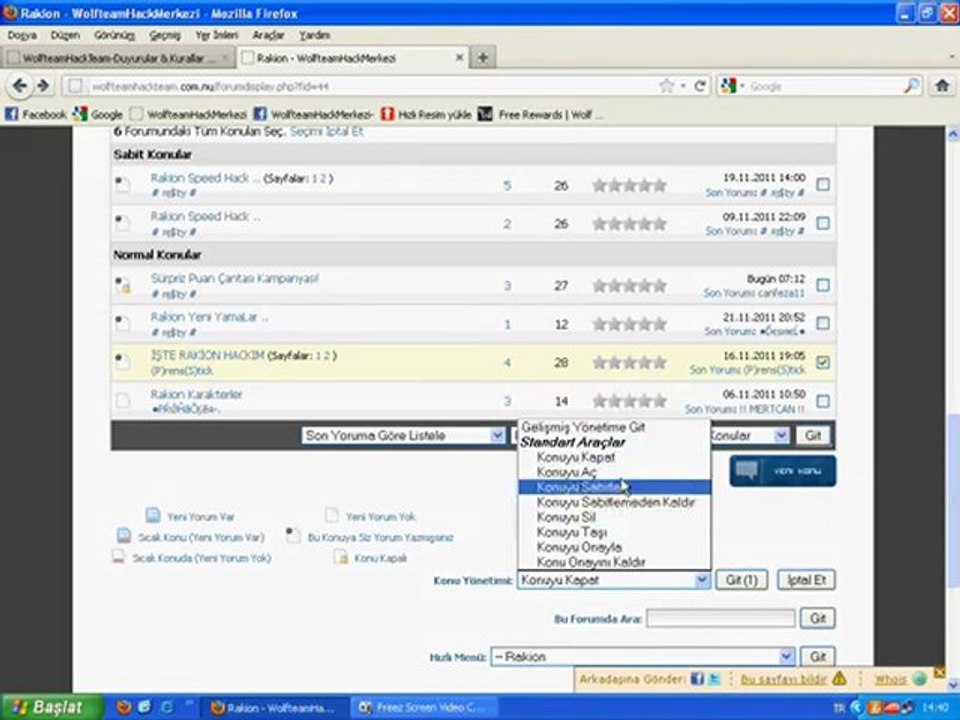
Task: Tick checkbox for Sürpriz Puan Çantası Kampanyası
Action: tap(823, 285)
